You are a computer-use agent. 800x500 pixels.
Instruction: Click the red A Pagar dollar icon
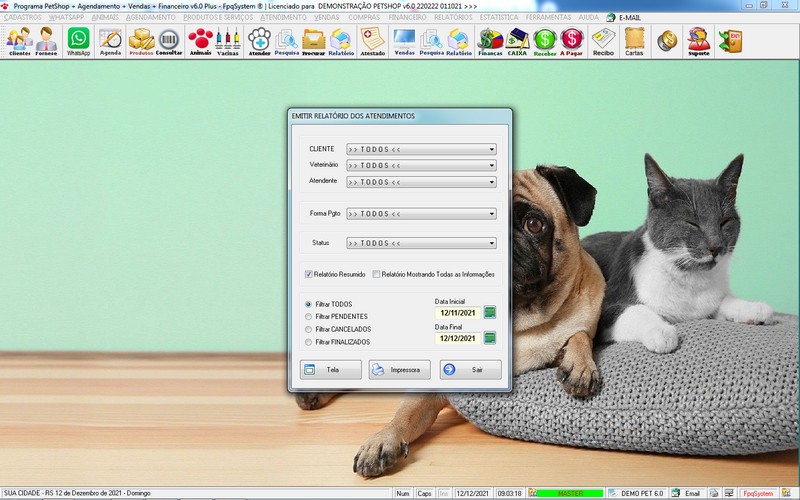(571, 41)
